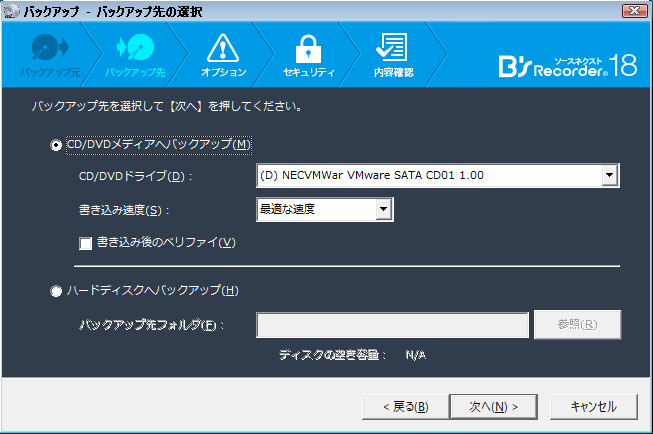Click the title bar application icon
653x434 pixels.
[x=10, y=10]
